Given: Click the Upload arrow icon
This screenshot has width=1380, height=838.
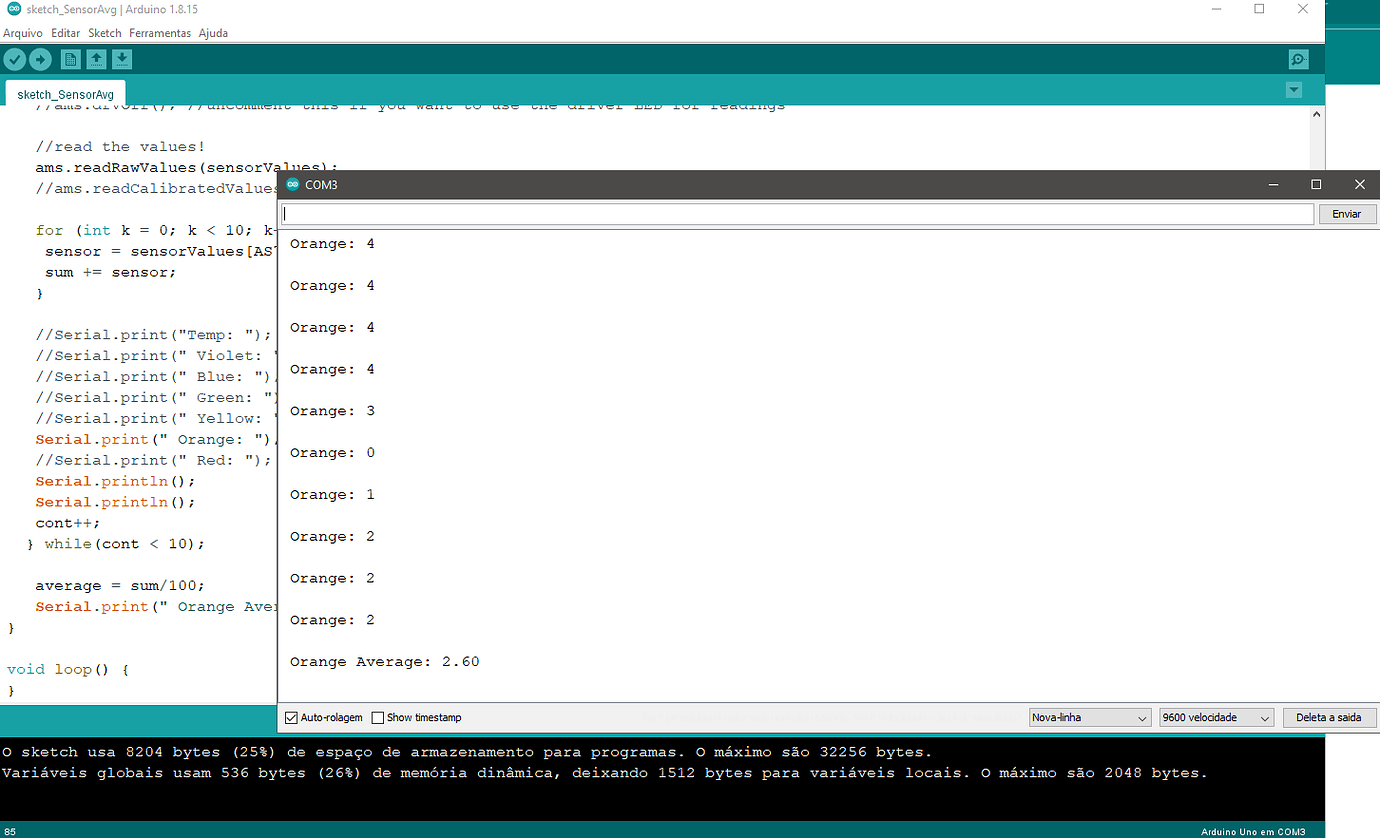Looking at the screenshot, I should [x=39, y=59].
